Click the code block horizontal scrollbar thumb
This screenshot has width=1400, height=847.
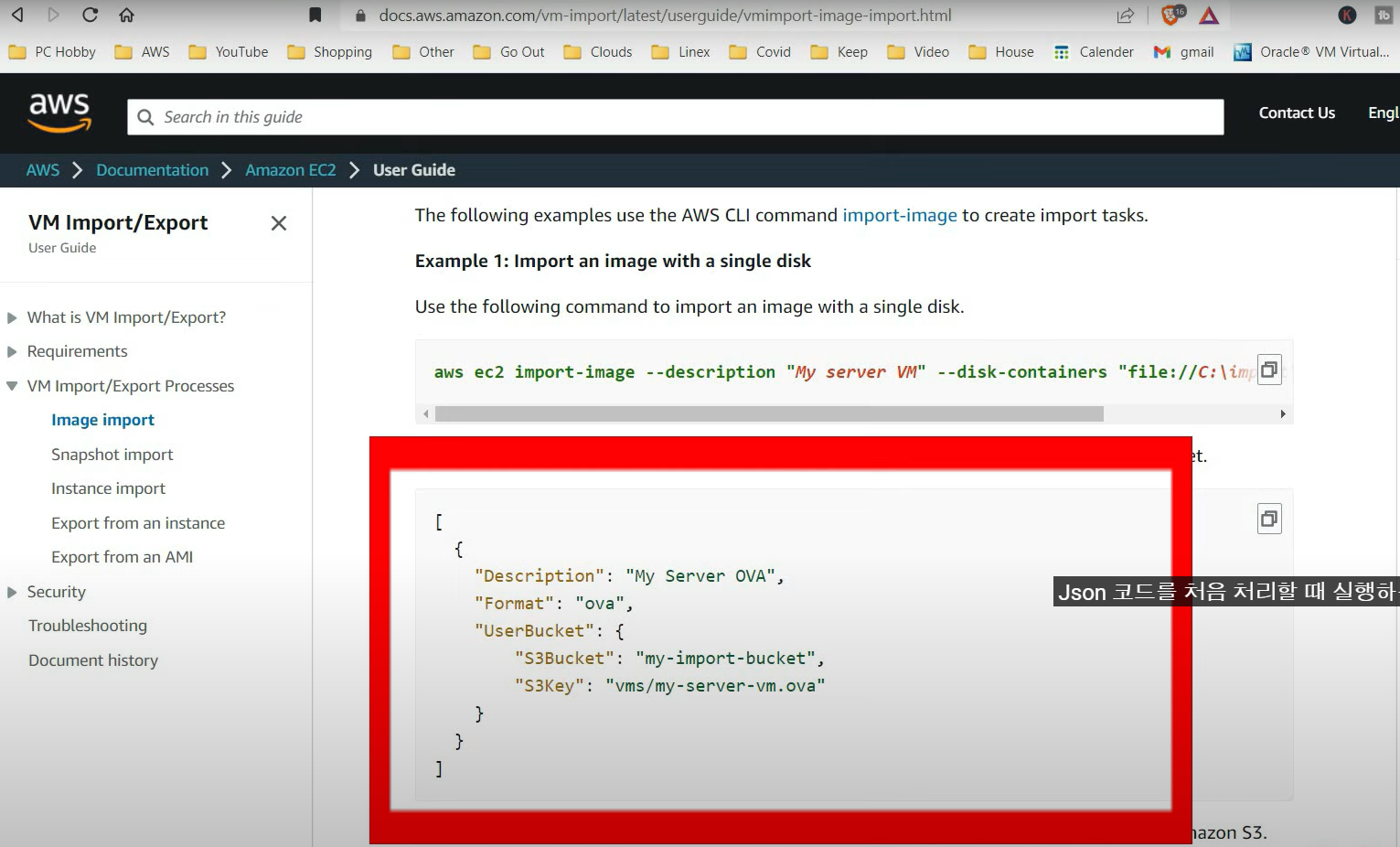(769, 414)
